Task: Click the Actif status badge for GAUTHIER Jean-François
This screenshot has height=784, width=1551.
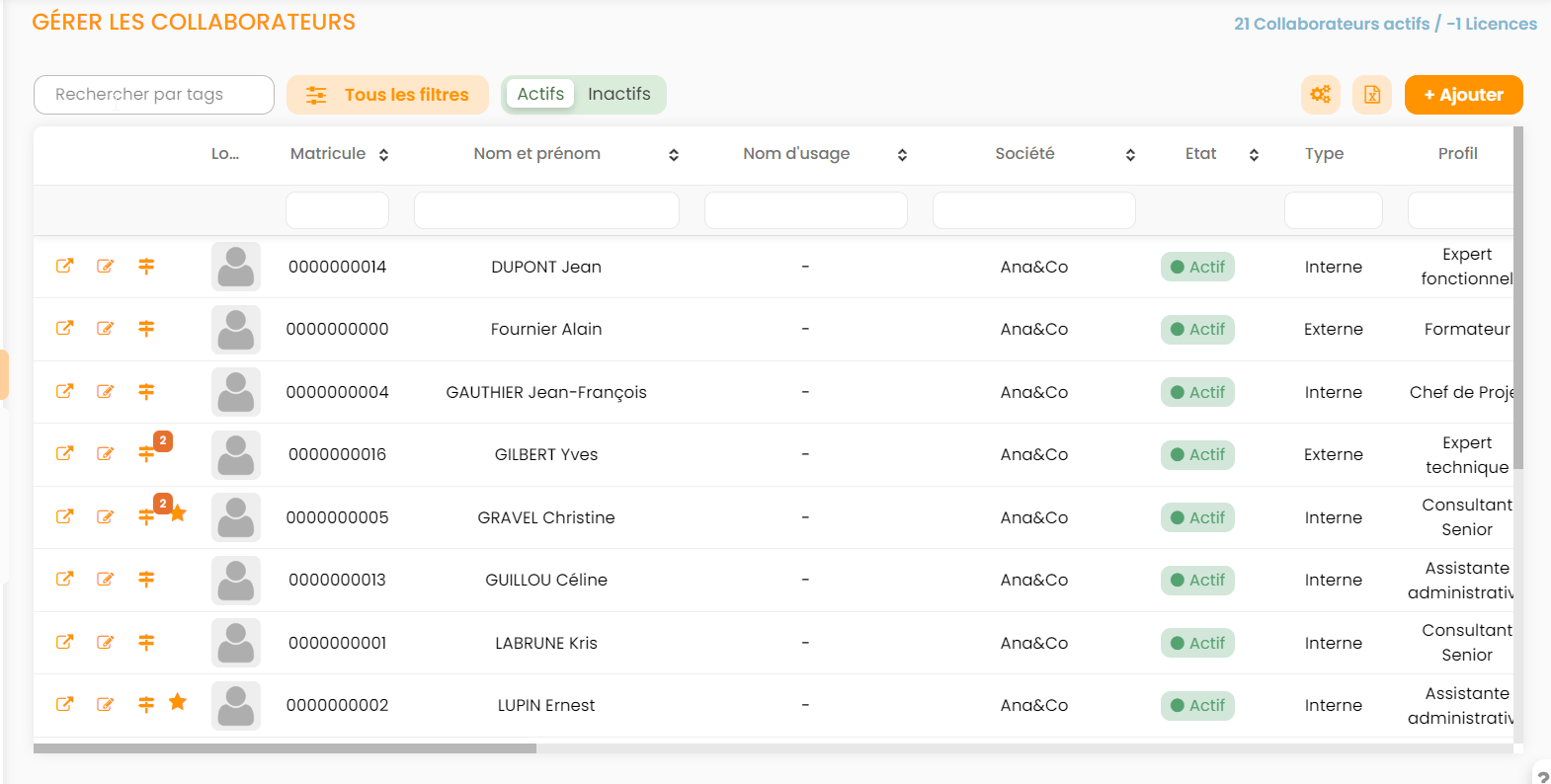Action: tap(1197, 392)
